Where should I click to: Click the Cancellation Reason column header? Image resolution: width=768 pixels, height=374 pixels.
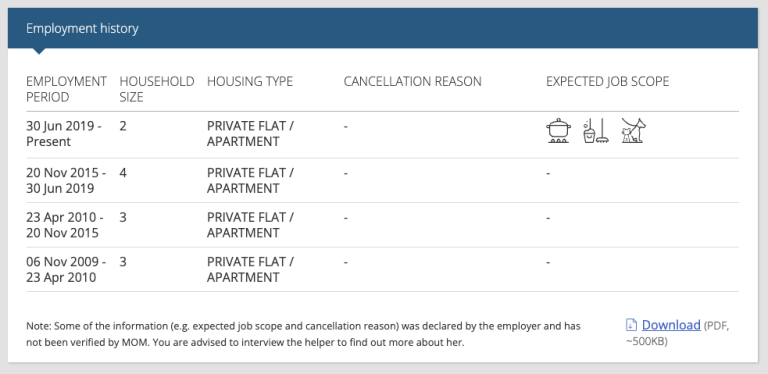coord(412,81)
